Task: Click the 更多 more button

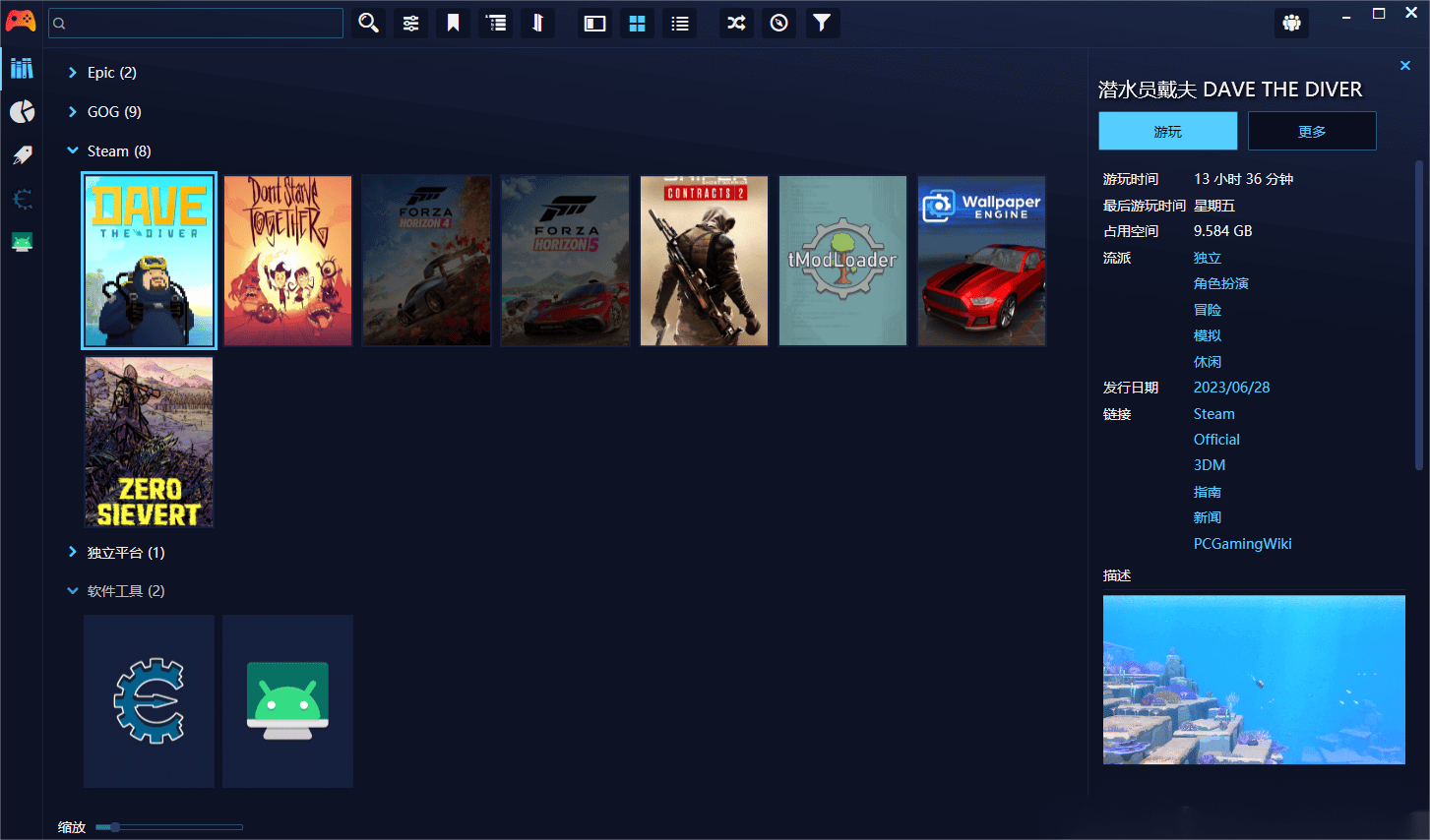Action: click(x=1312, y=131)
